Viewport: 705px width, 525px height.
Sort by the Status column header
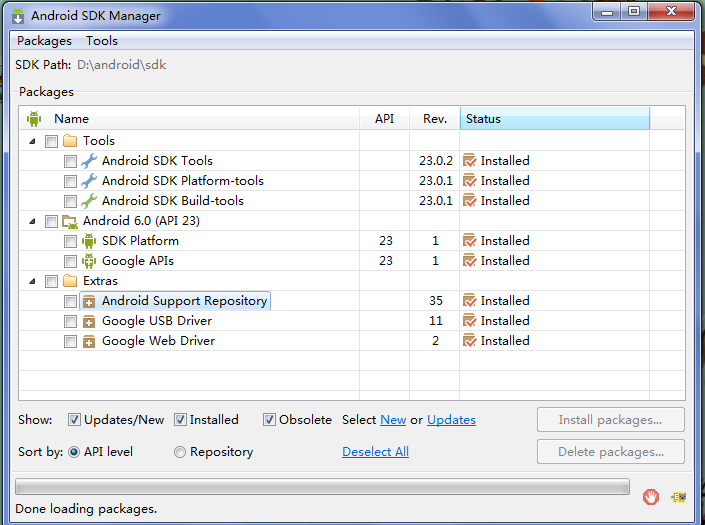pyautogui.click(x=555, y=119)
